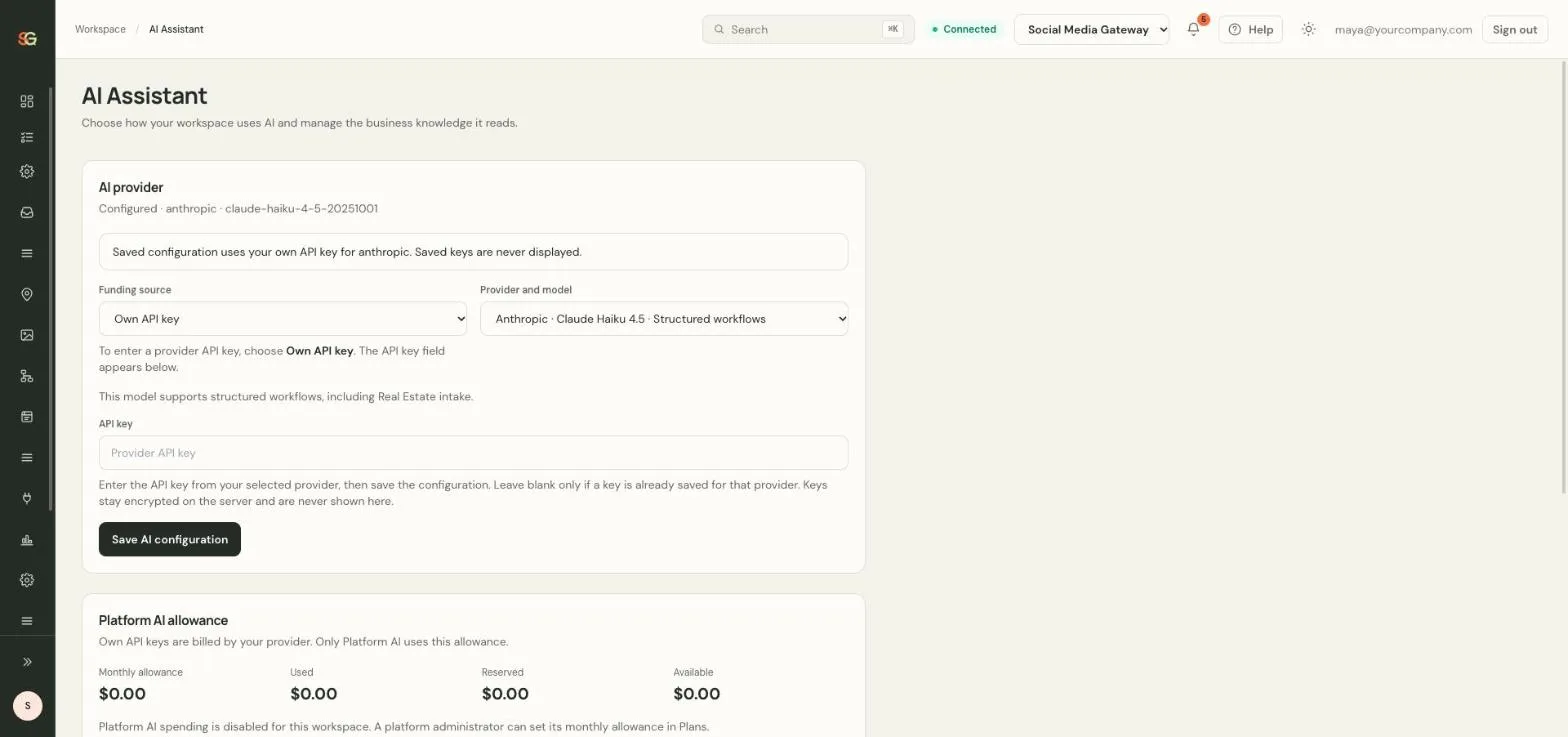The height and width of the screenshot is (737, 1568).
Task: Click the S user avatar
Action: pyautogui.click(x=27, y=705)
